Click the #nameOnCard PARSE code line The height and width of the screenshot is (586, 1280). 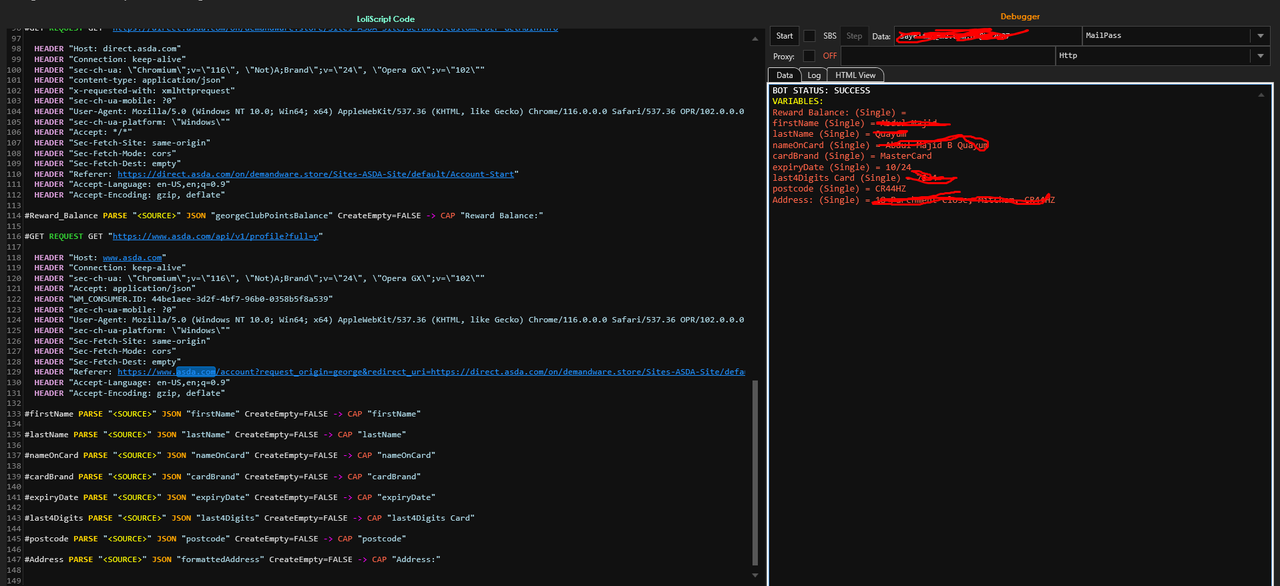pos(230,455)
